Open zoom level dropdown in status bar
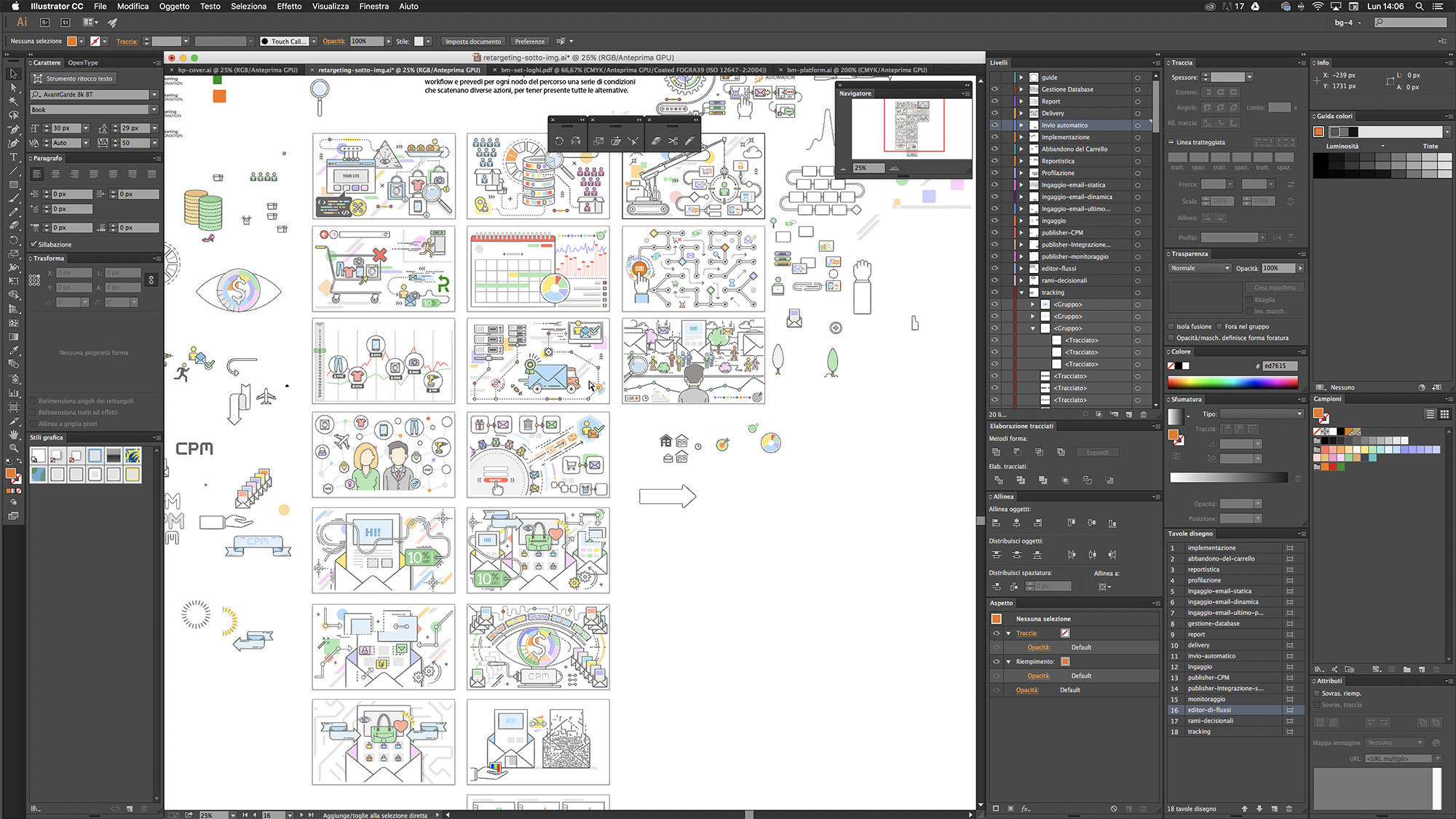This screenshot has height=819, width=1456. click(233, 815)
